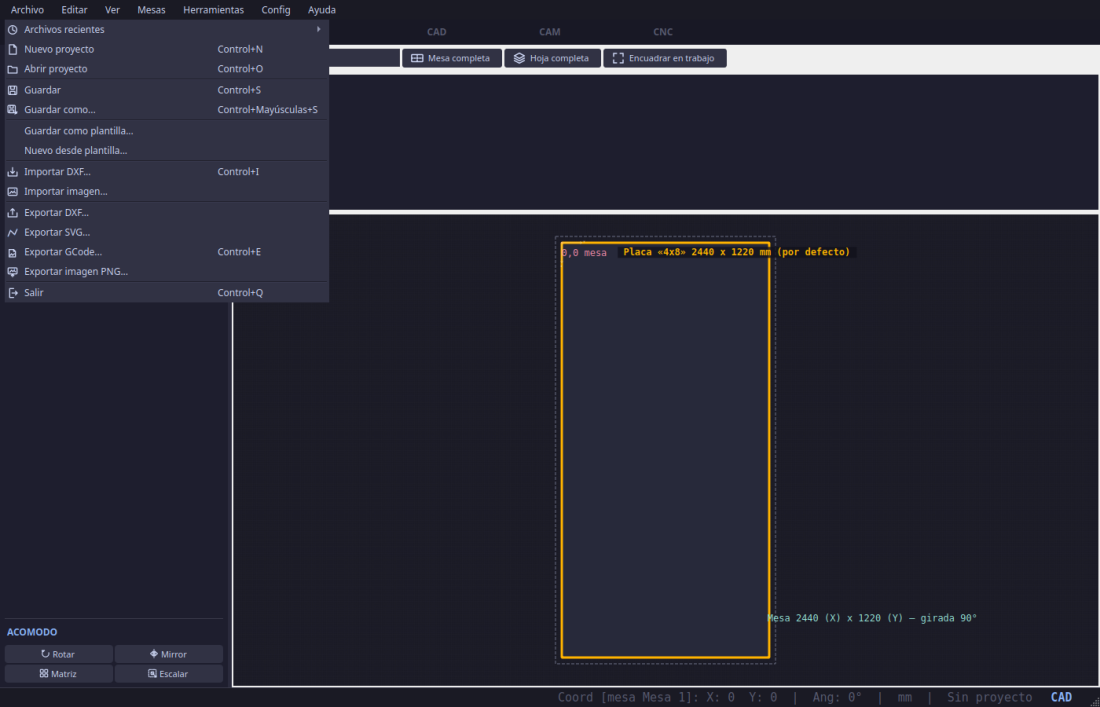The width and height of the screenshot is (1100, 707).
Task: Click the curve icon beside Exportar SVG
Action: click(13, 232)
